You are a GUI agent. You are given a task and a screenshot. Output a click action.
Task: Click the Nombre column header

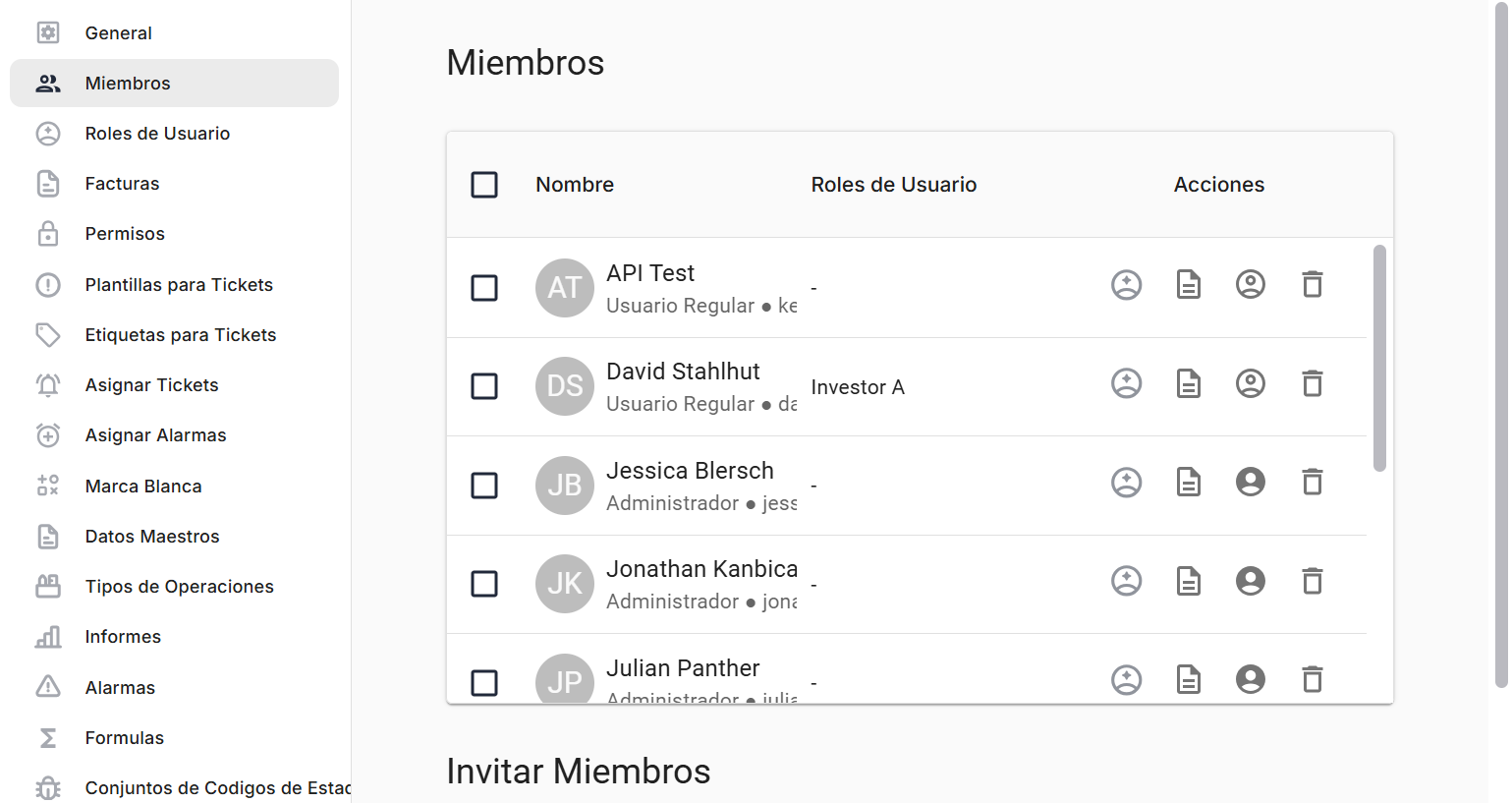point(575,185)
